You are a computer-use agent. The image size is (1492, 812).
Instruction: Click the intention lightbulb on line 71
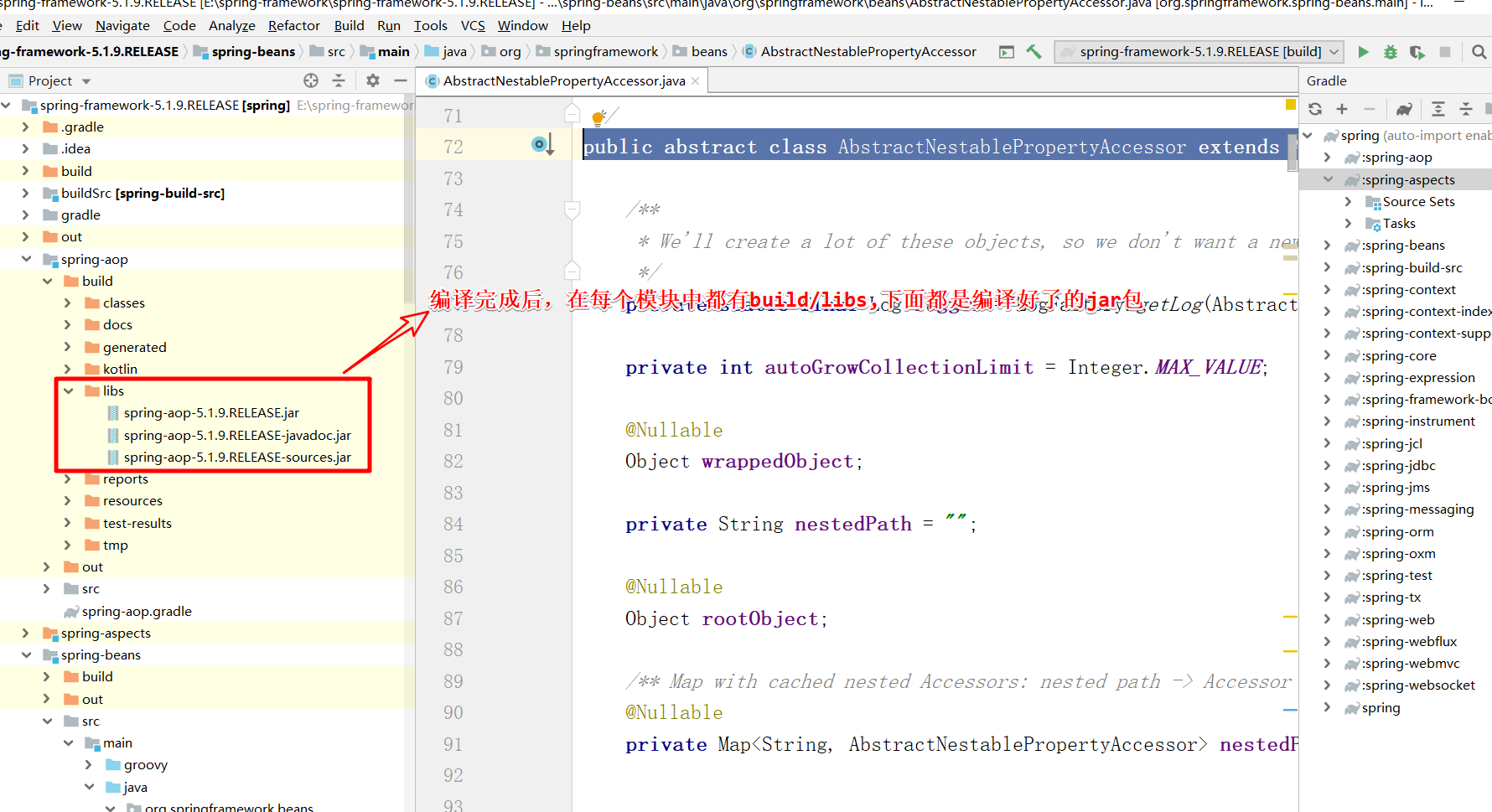pos(598,117)
